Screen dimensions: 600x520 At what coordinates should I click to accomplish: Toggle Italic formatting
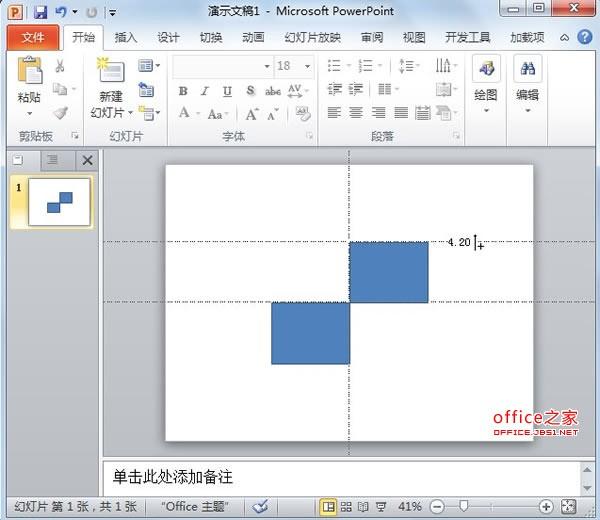205,91
